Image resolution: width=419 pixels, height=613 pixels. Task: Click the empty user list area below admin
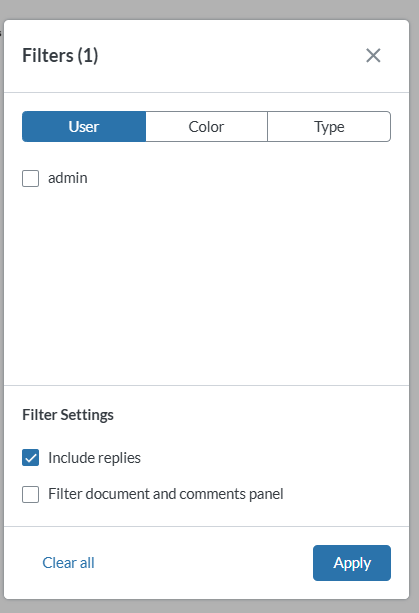tap(206, 285)
